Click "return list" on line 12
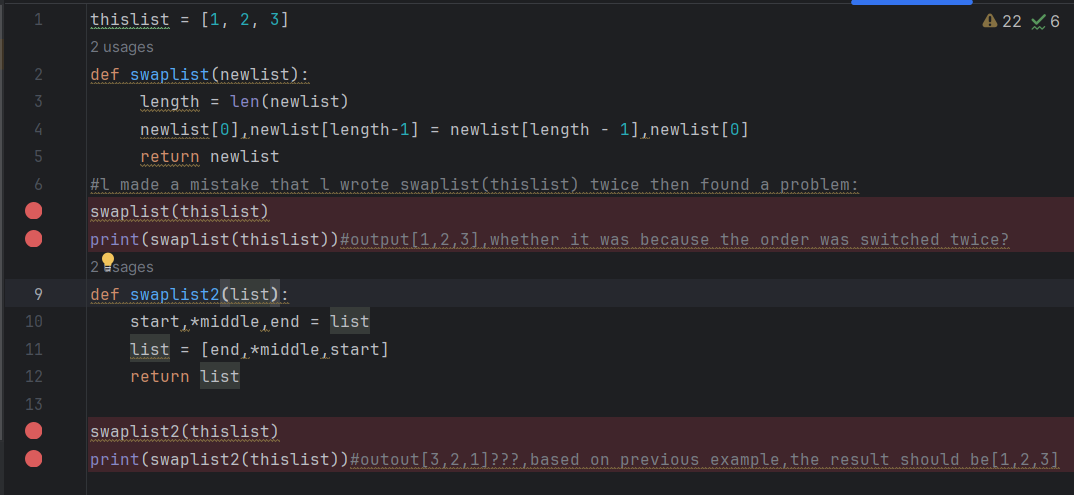This screenshot has height=495, width=1074. coord(184,376)
